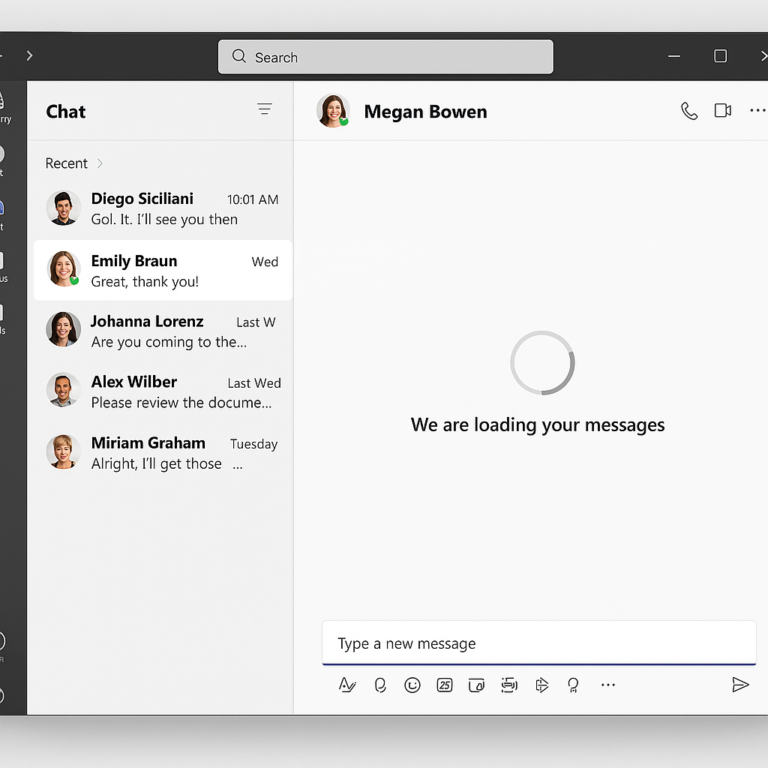Open the filter icon in Chat header
This screenshot has height=768, width=768.
tap(264, 110)
